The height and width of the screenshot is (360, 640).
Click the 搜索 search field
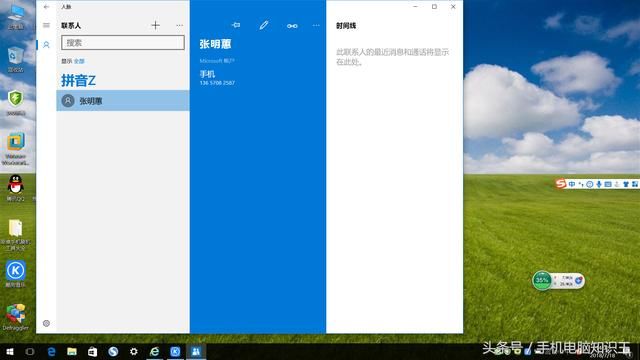point(123,42)
